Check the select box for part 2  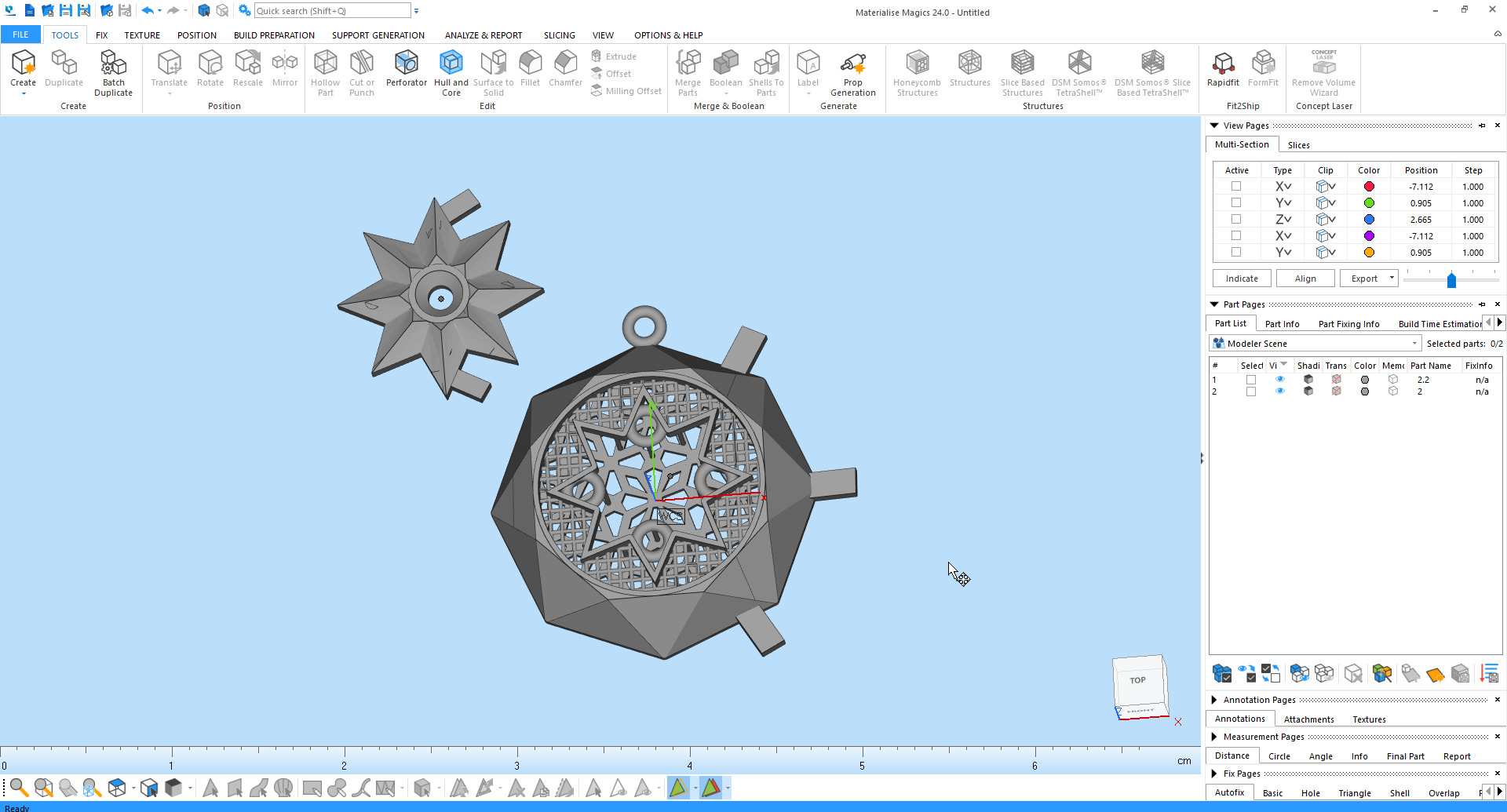coord(1251,391)
